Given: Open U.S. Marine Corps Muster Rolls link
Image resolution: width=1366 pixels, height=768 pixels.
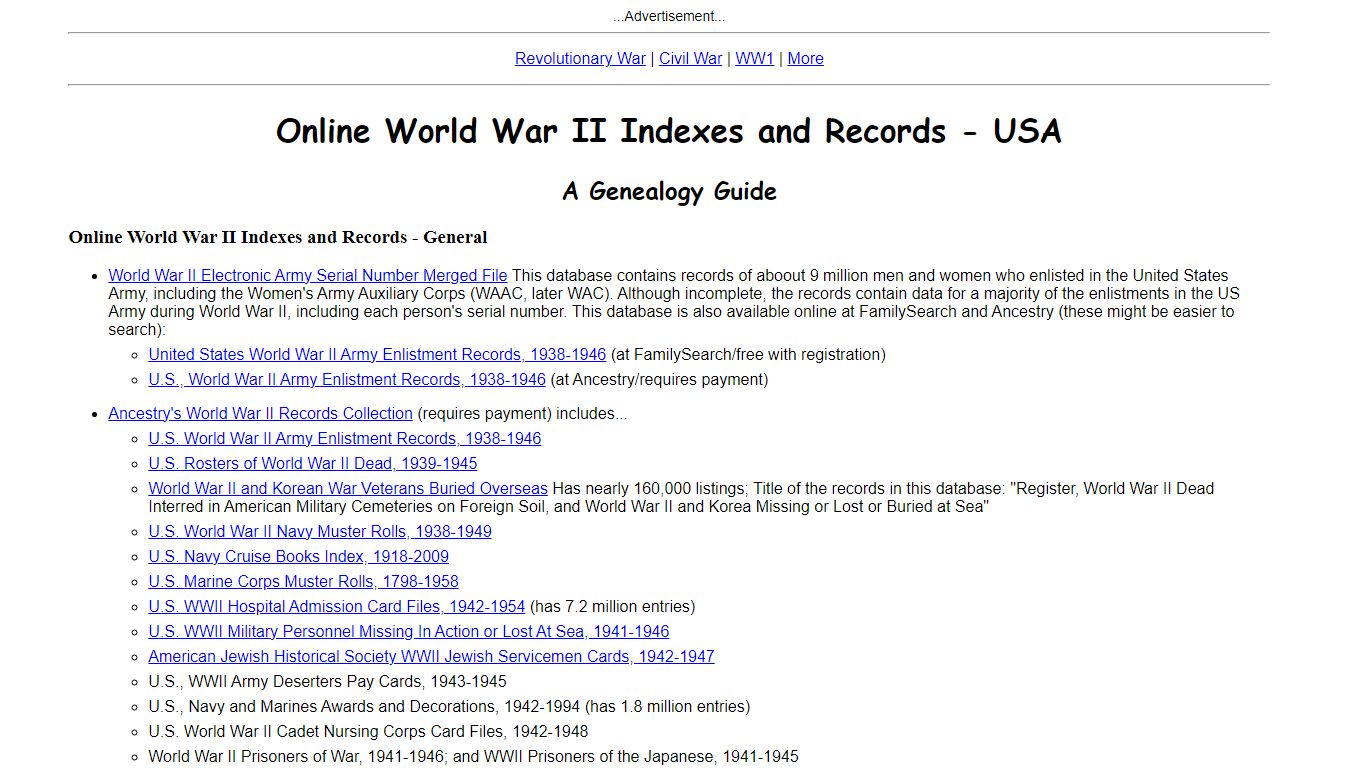Looking at the screenshot, I should coord(303,581).
